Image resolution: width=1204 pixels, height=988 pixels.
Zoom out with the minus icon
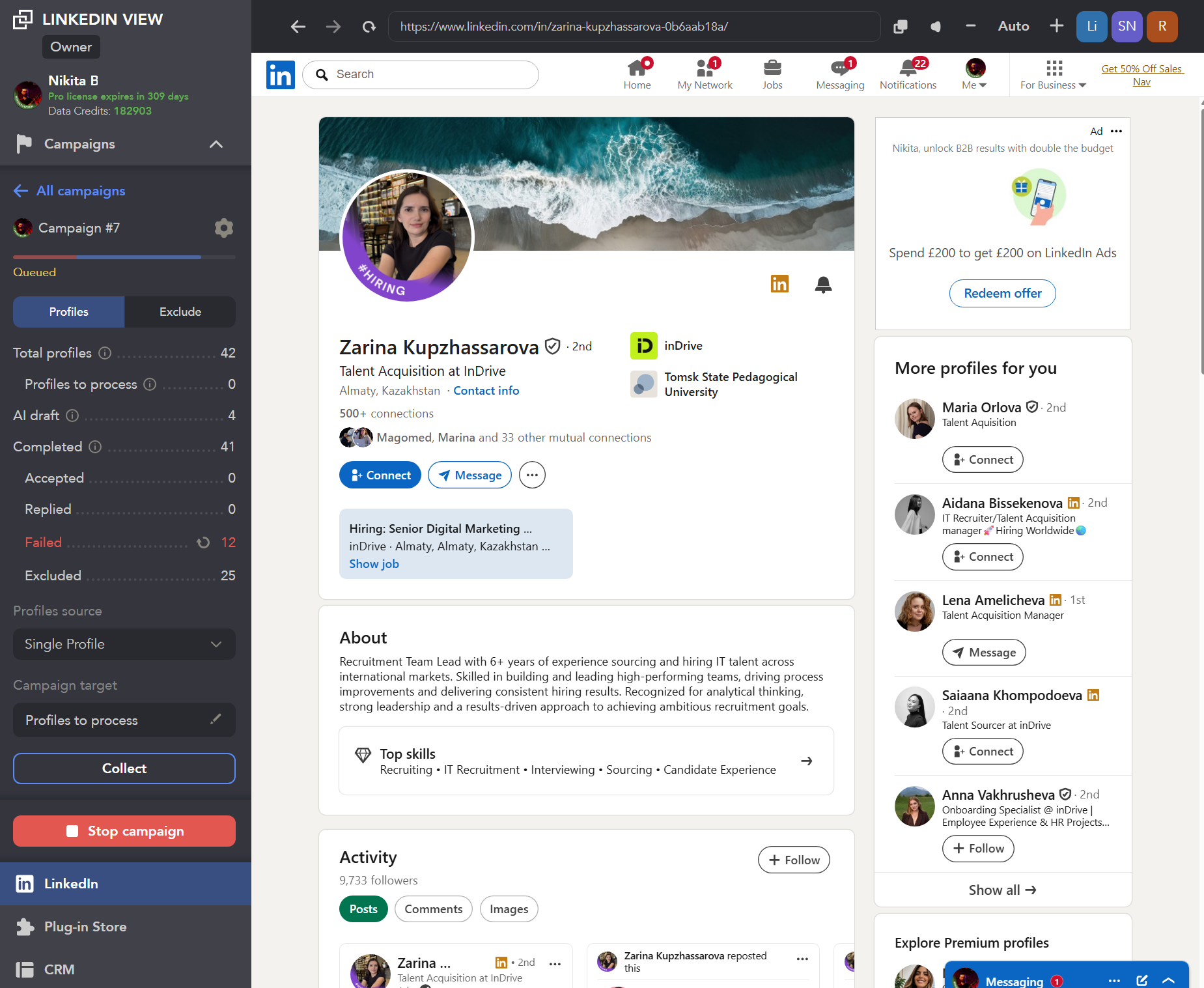(x=970, y=26)
